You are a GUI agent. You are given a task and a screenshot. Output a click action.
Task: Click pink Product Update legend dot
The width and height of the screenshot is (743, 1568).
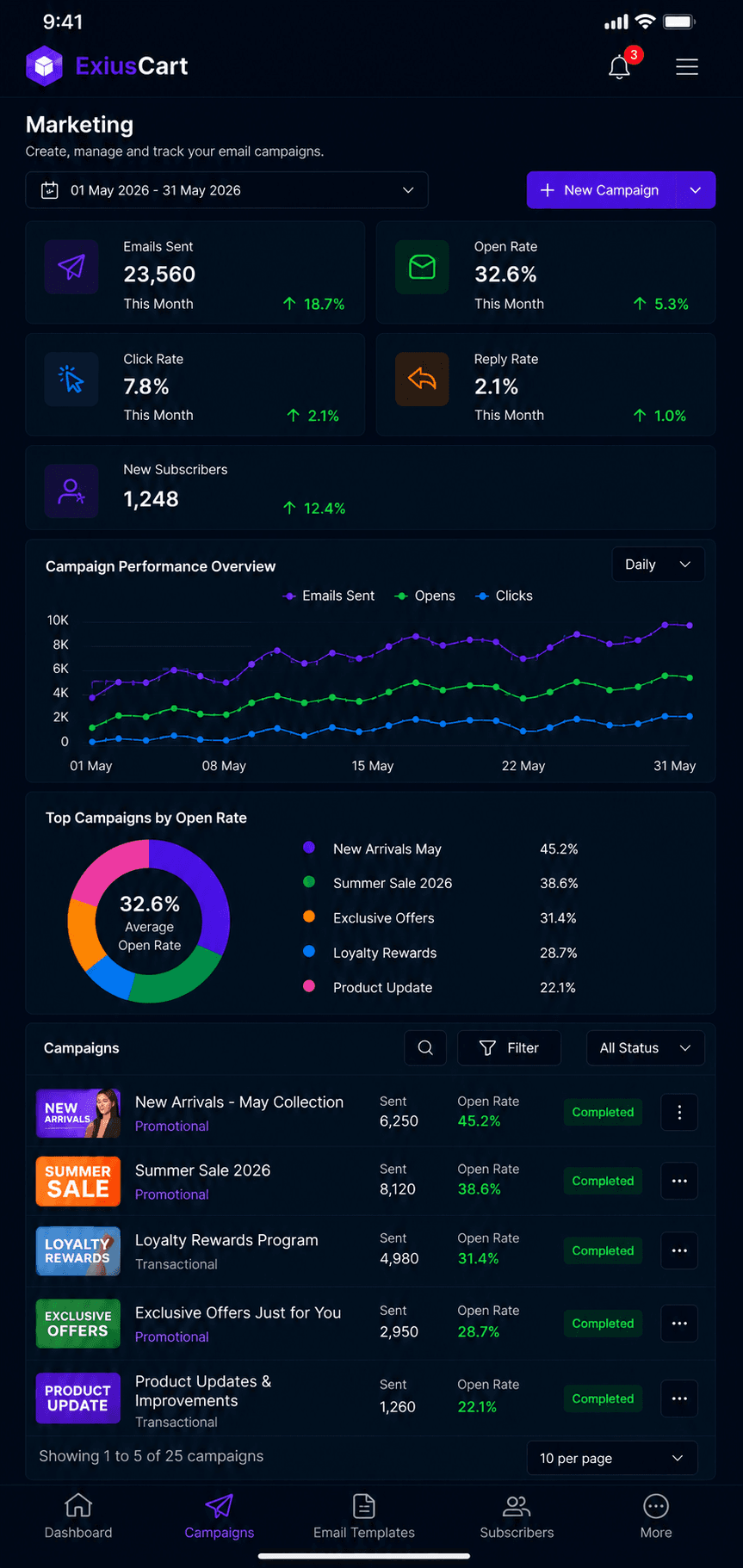coord(309,986)
